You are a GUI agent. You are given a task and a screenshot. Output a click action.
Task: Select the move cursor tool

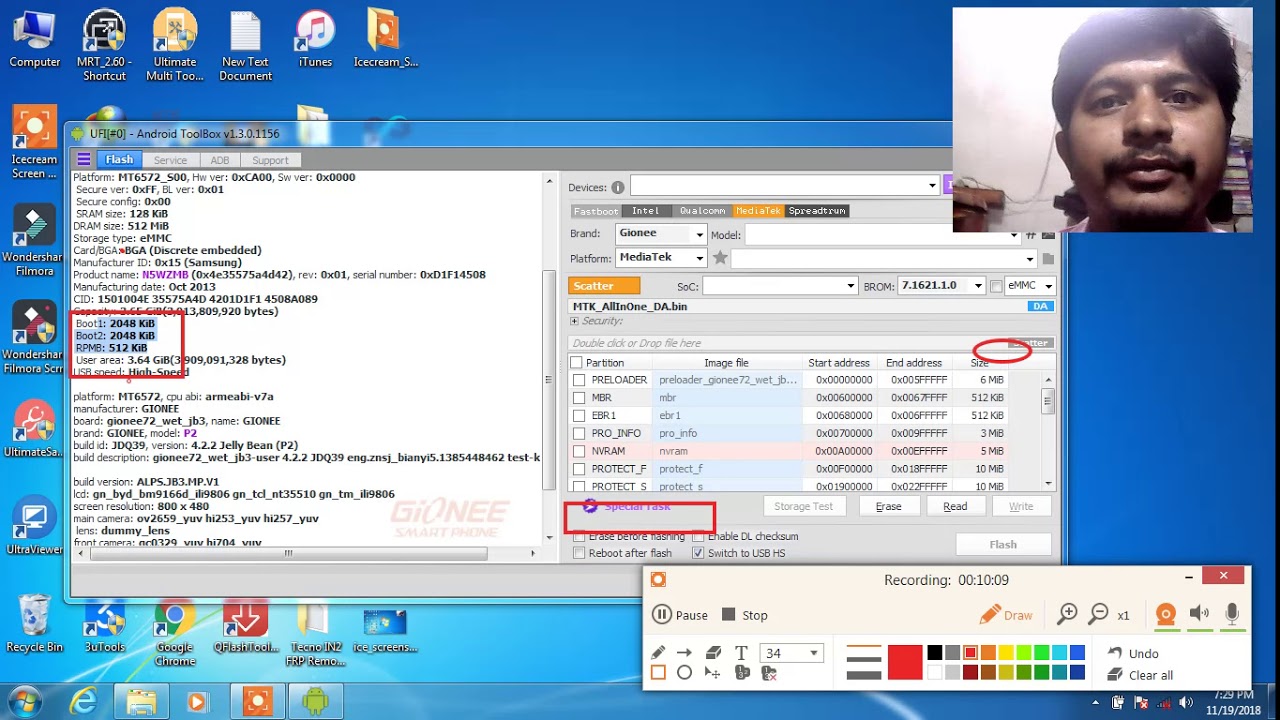point(713,673)
